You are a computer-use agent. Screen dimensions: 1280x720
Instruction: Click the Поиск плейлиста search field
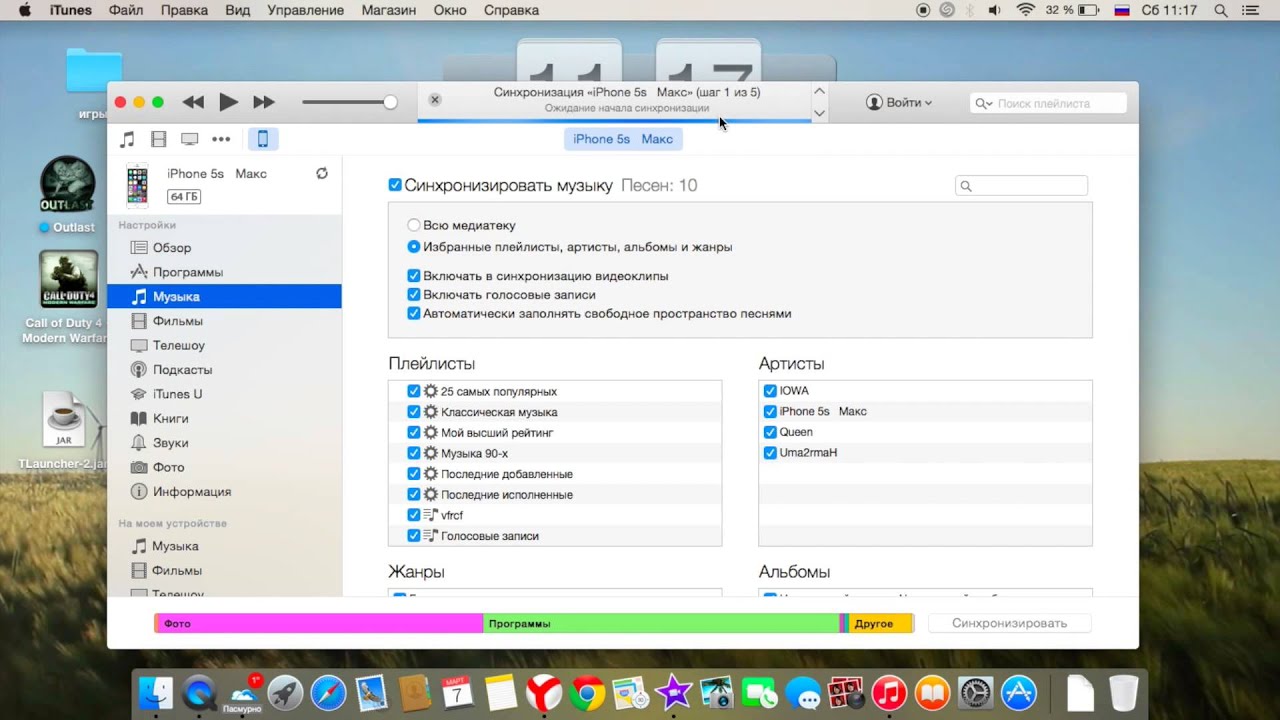point(1048,103)
